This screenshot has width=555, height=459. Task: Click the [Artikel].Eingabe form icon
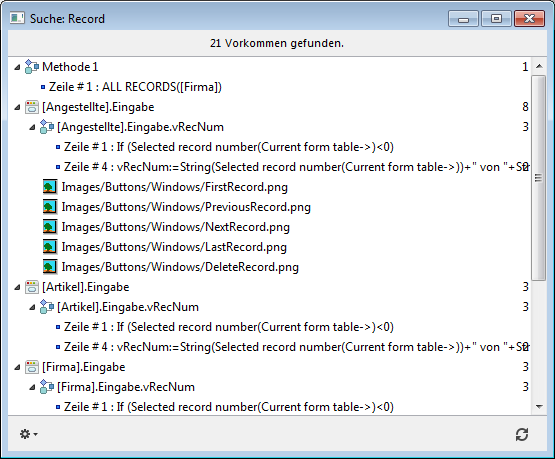point(32,287)
